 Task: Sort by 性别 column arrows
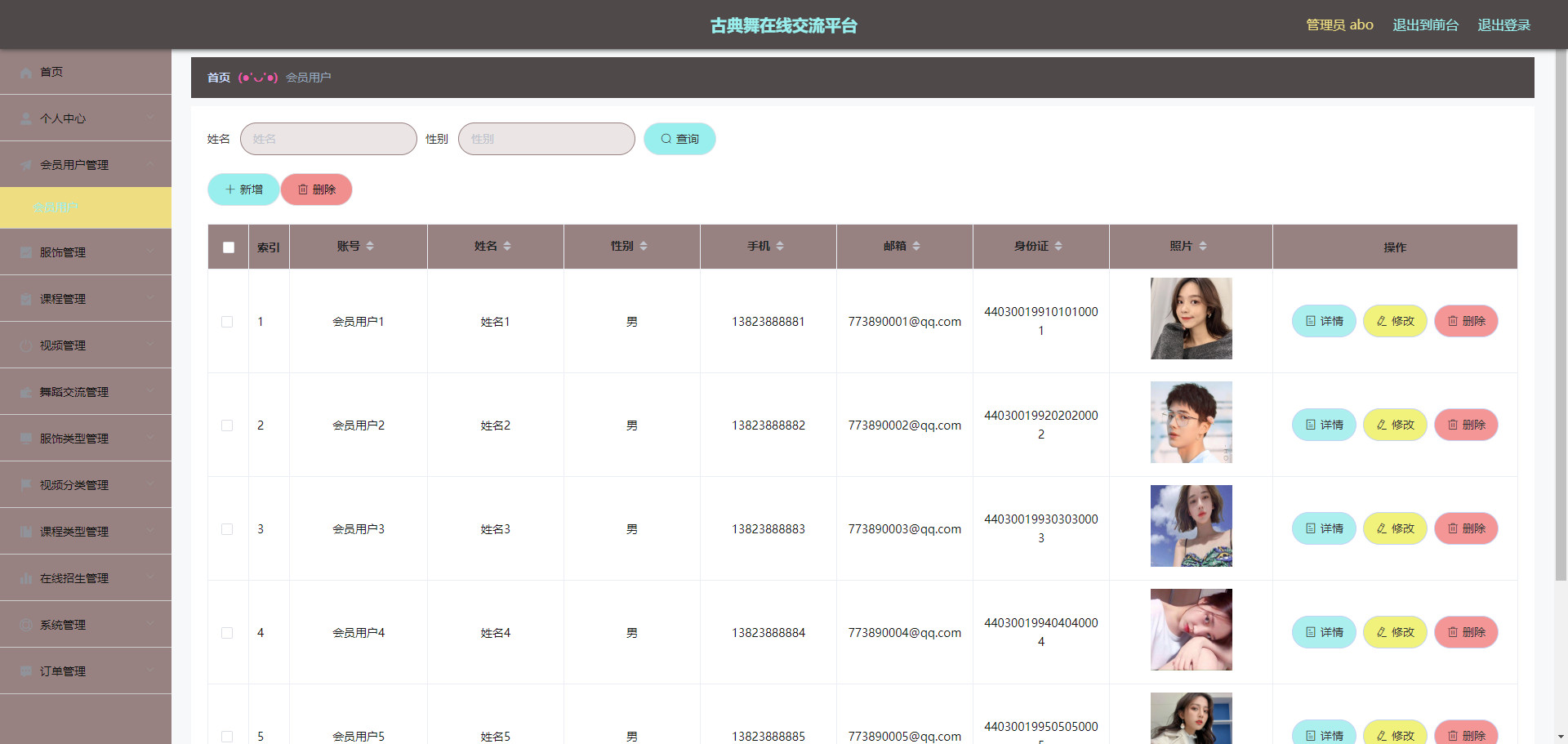644,246
